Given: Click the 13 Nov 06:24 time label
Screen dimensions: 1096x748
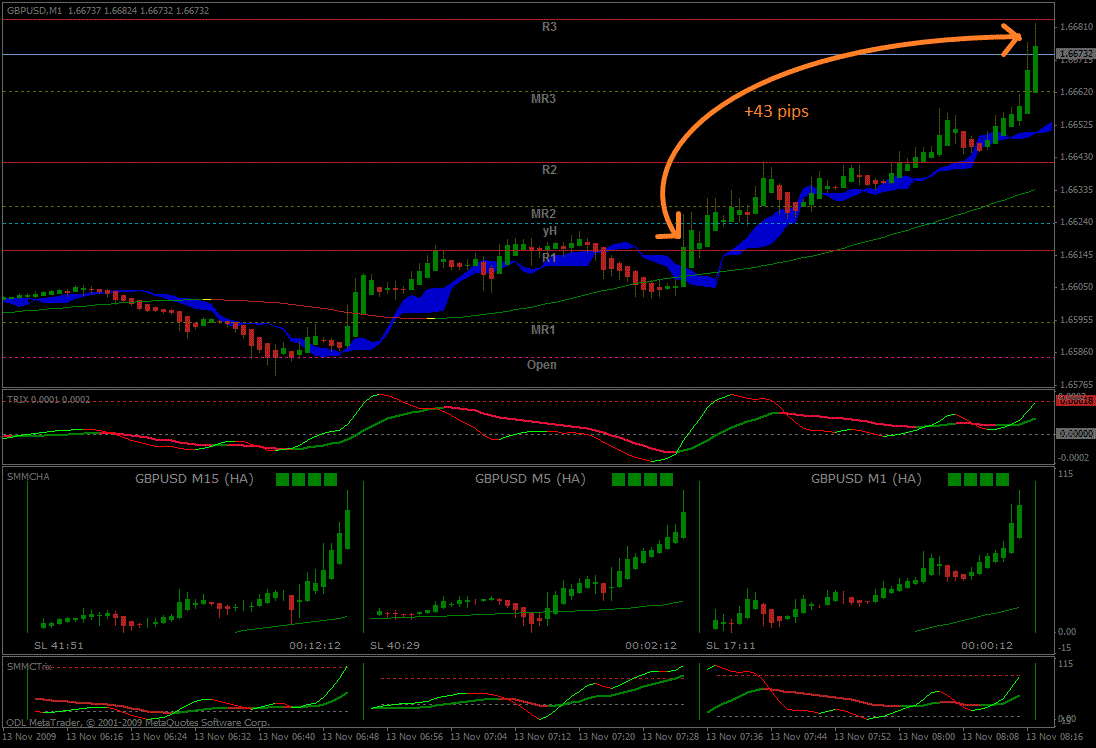Looking at the screenshot, I should [x=159, y=736].
